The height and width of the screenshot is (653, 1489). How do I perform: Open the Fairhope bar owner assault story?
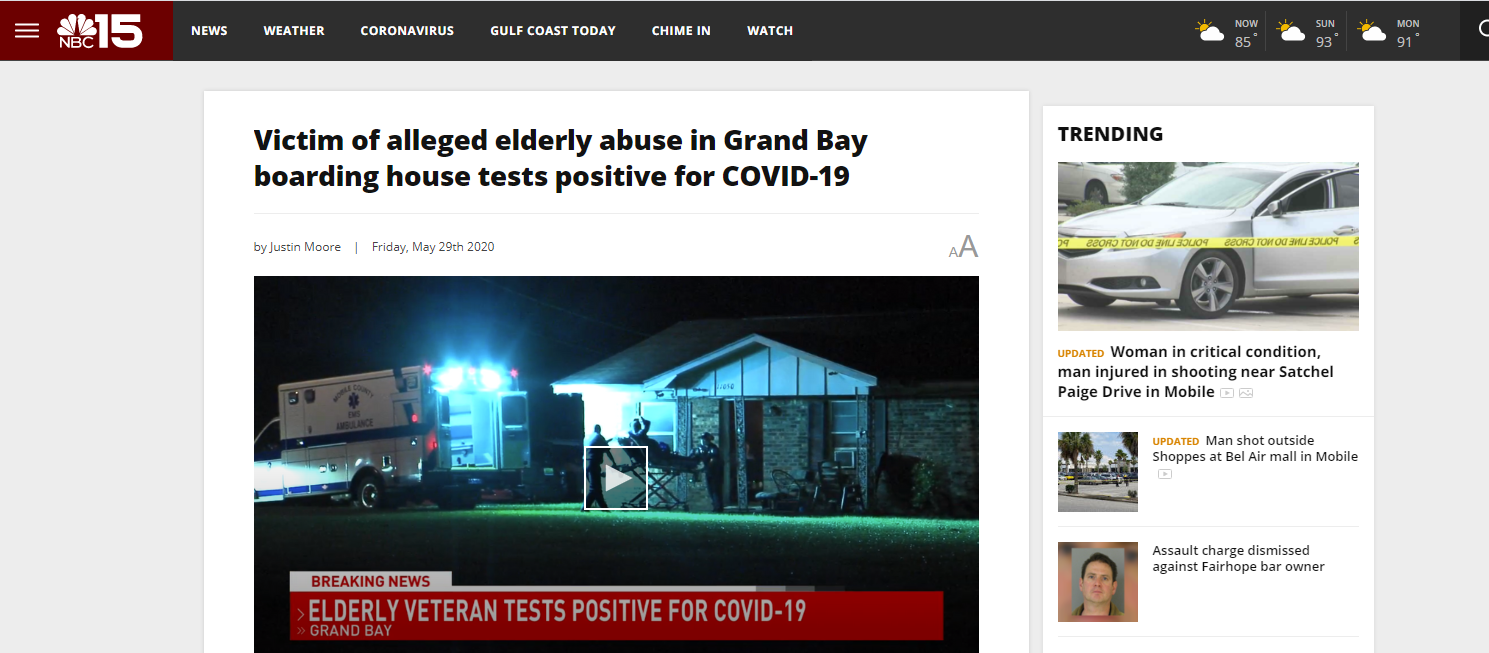[1238, 558]
